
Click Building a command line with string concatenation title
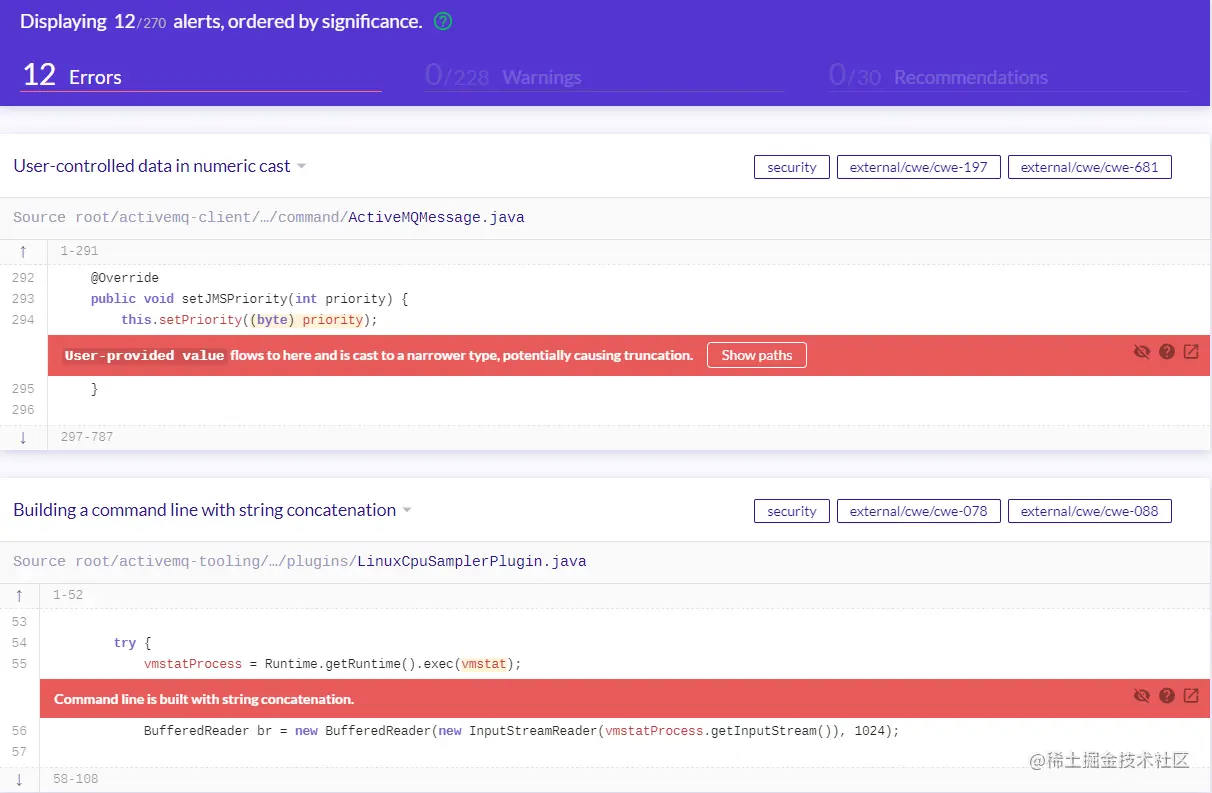204,510
